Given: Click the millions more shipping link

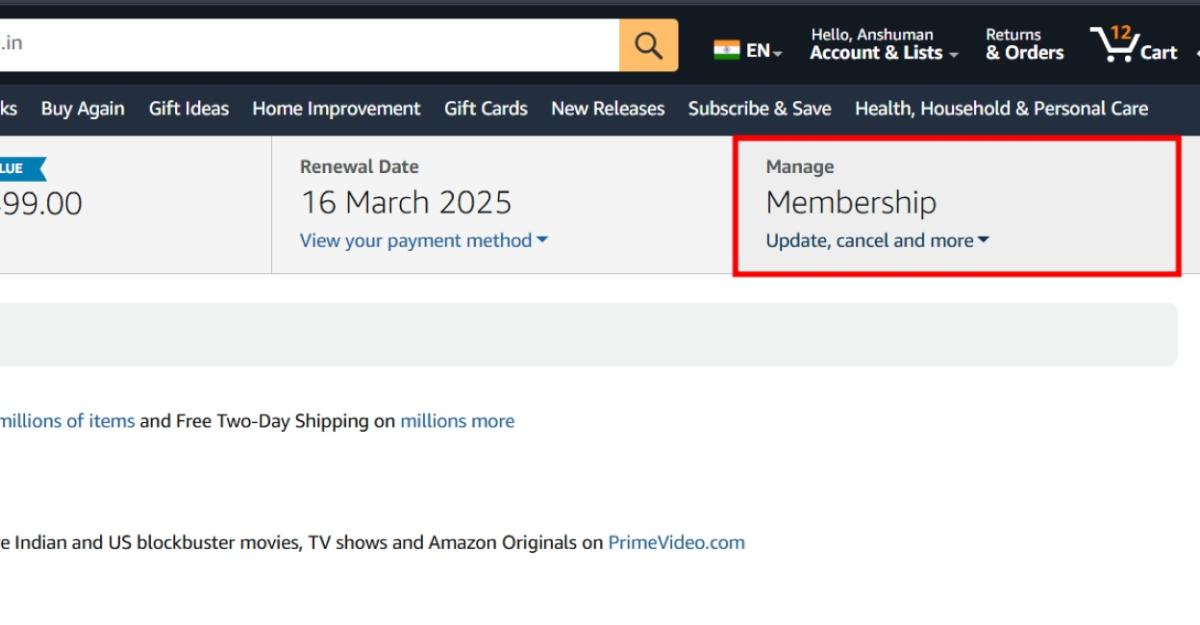Looking at the screenshot, I should click(x=457, y=420).
